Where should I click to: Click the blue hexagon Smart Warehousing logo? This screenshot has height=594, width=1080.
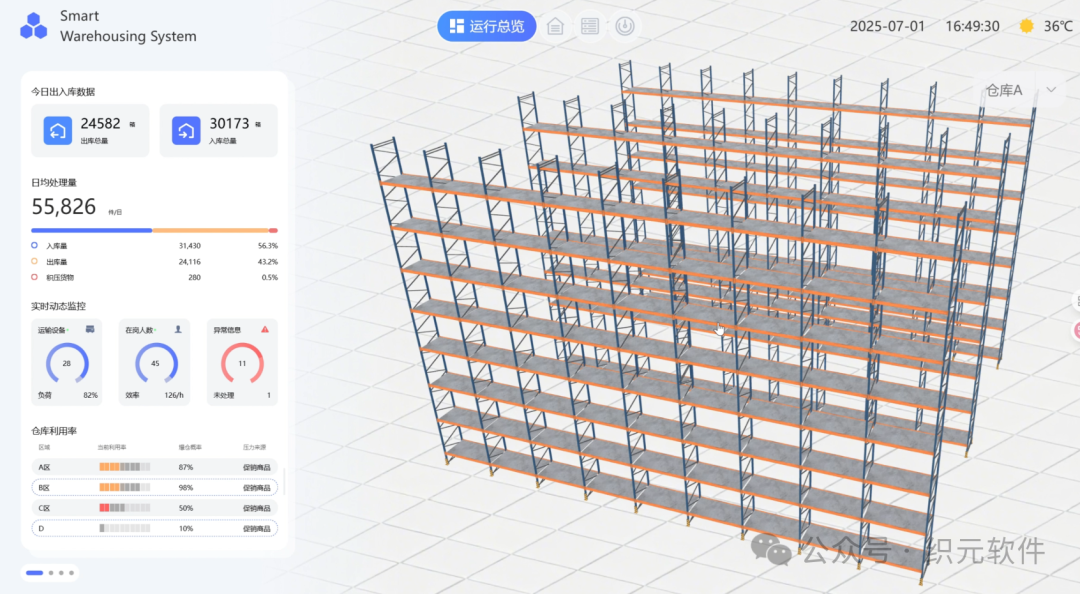[x=34, y=26]
